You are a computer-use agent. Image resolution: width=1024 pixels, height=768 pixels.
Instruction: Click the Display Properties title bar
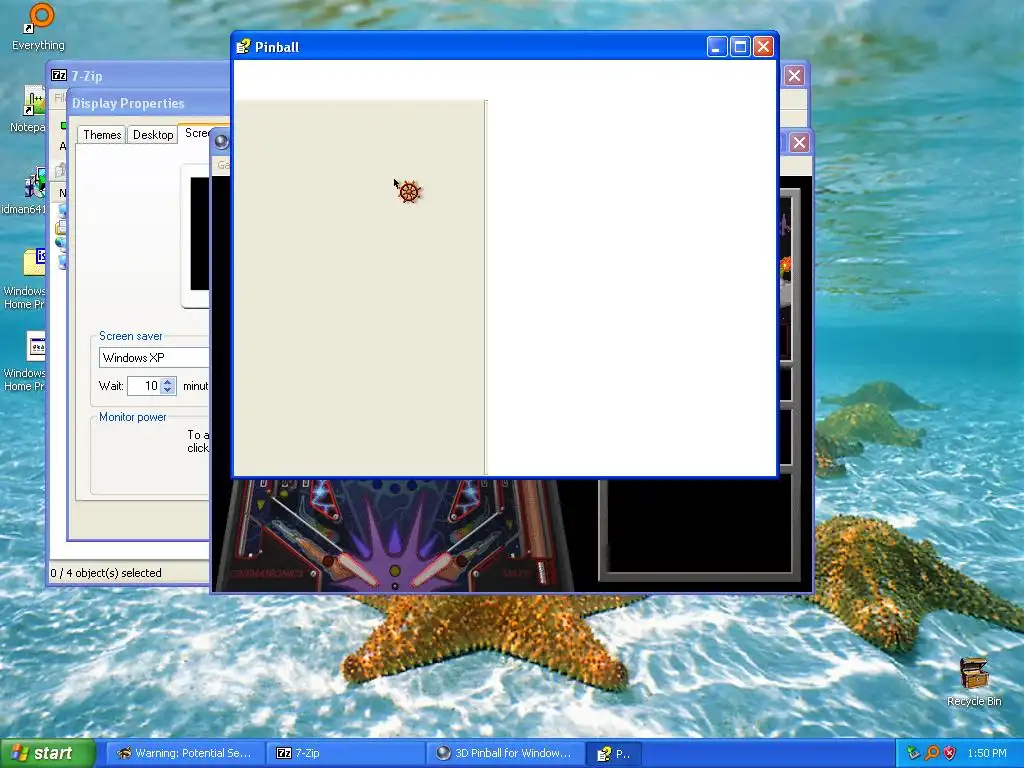click(x=150, y=103)
